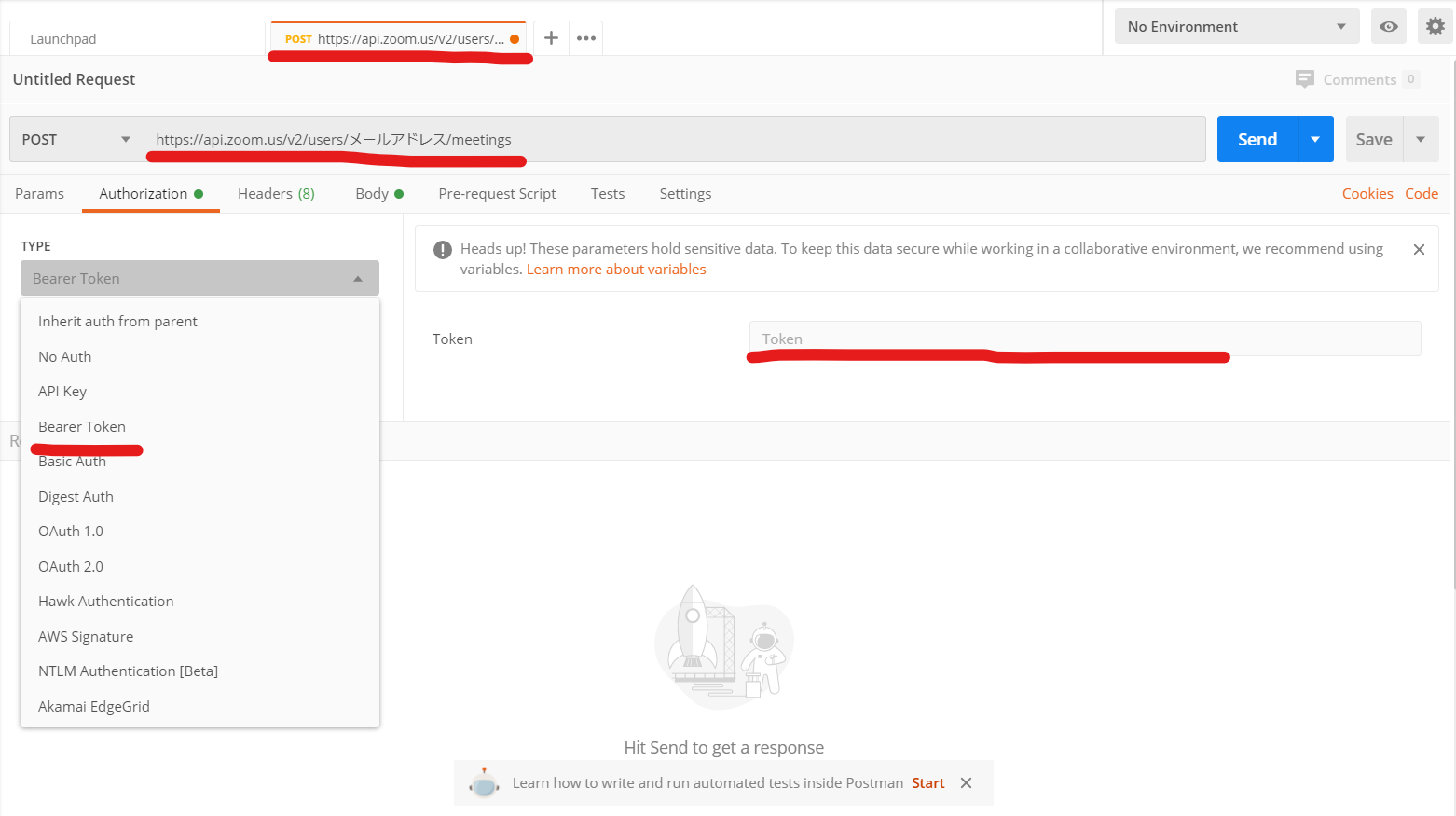The image size is (1456, 816).
Task: Choose Akamai EdgeGrid auth type
Action: point(199,706)
